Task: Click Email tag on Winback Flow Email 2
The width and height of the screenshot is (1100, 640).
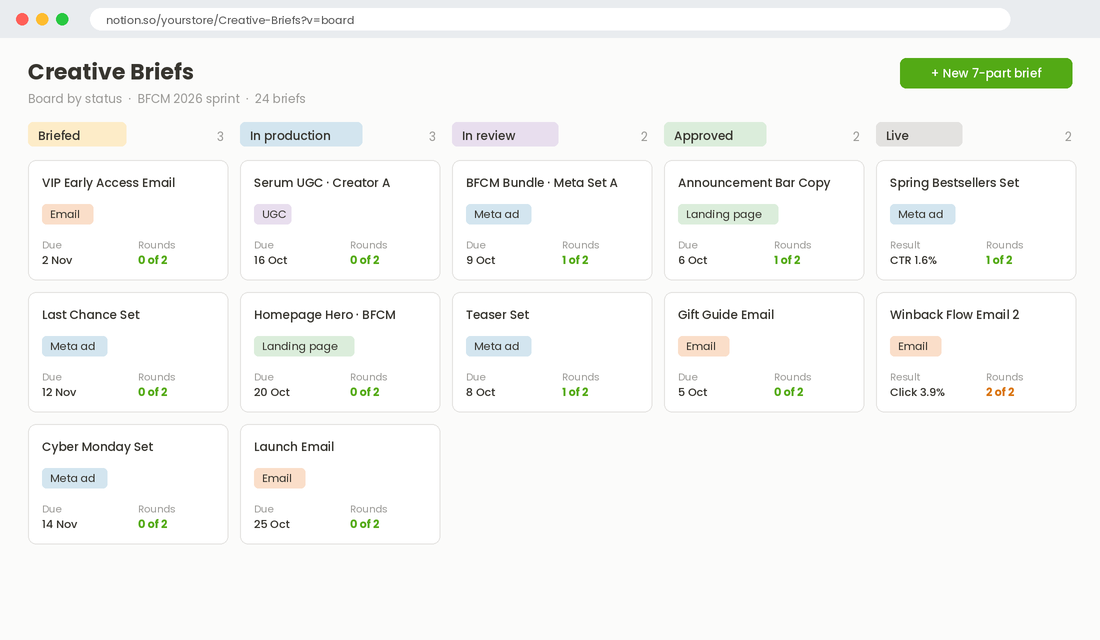Action: 915,346
